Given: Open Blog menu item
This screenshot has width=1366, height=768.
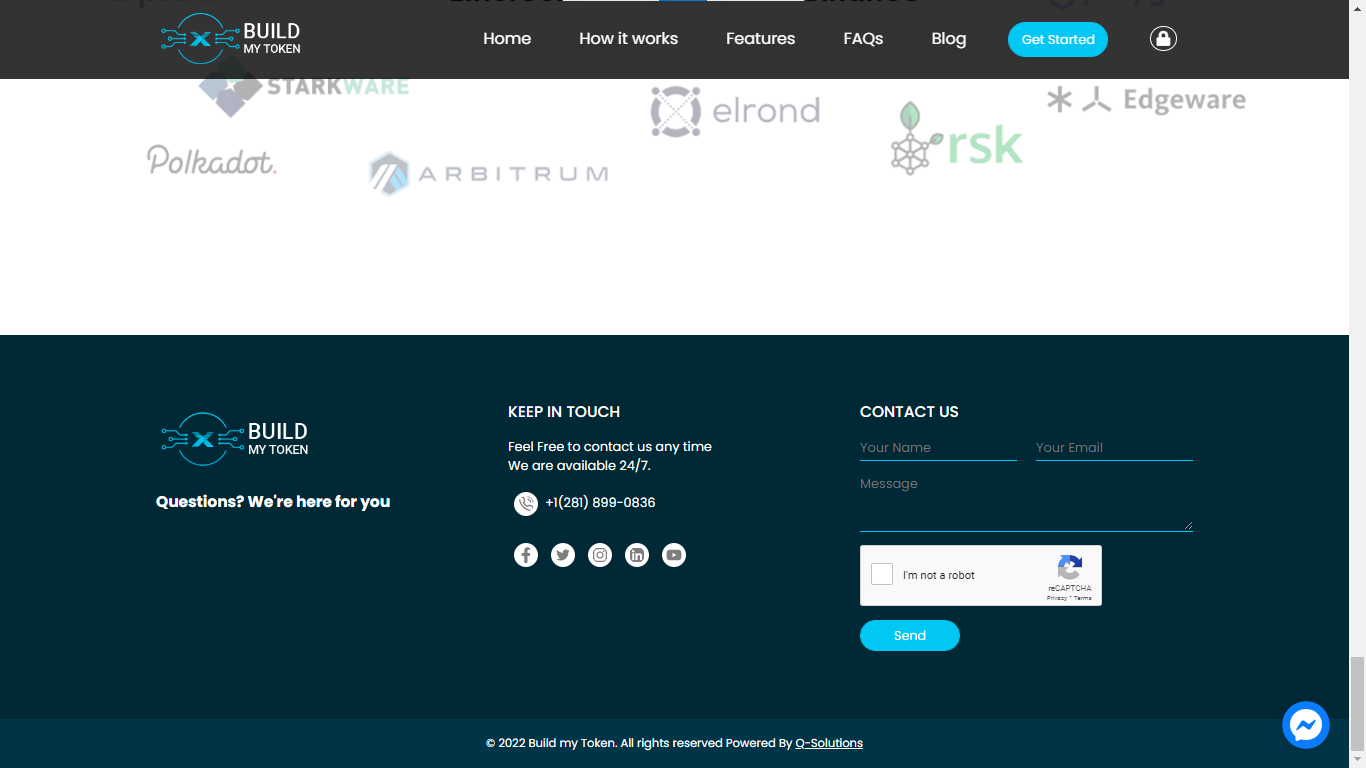Looking at the screenshot, I should [948, 39].
